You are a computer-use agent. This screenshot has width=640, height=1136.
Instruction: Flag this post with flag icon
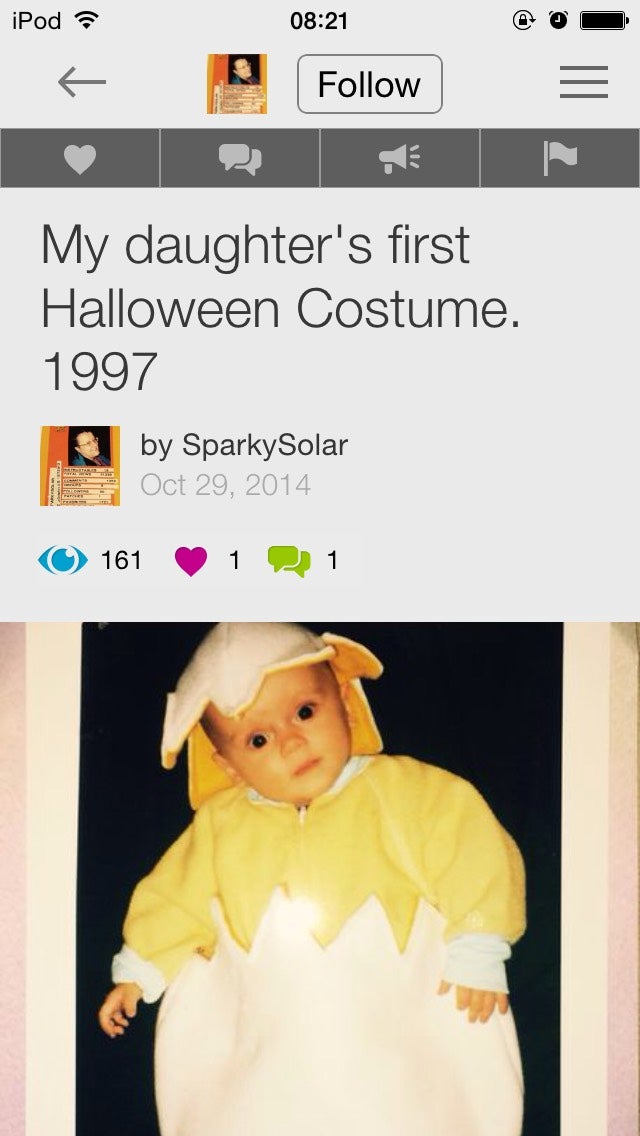(559, 159)
